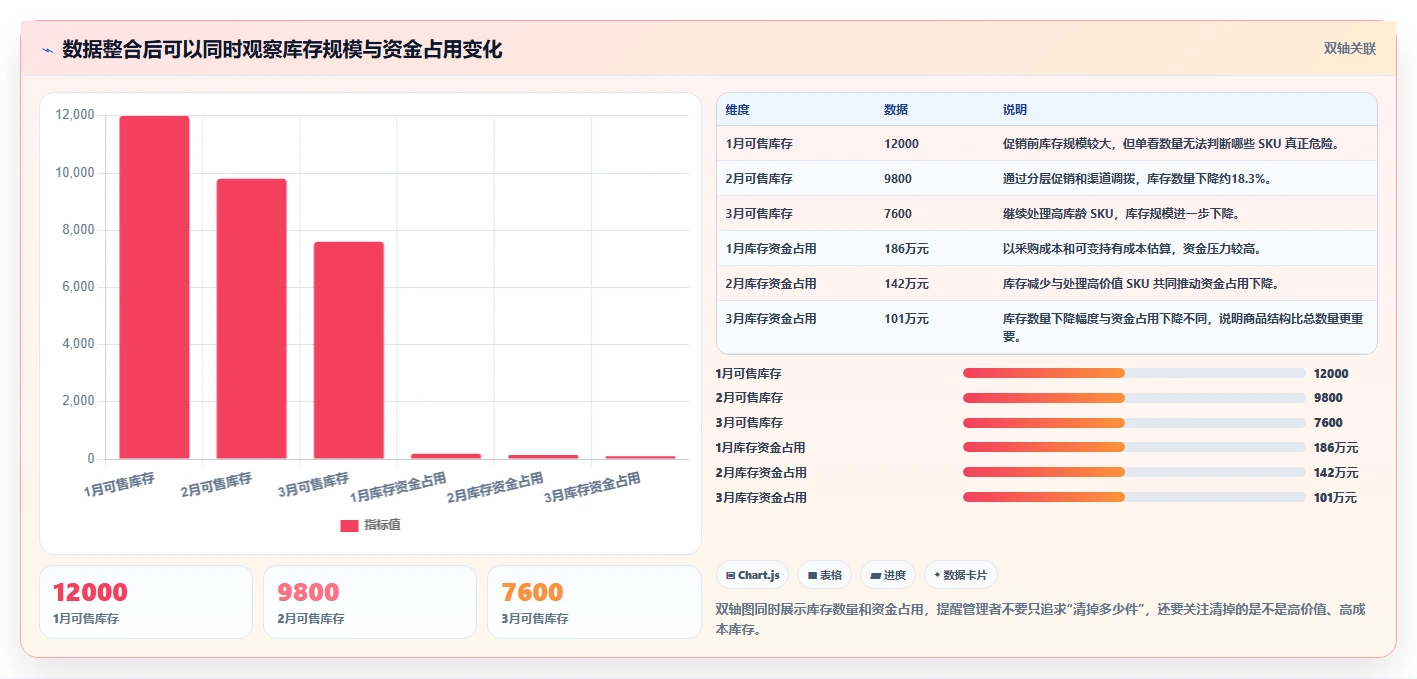The image size is (1417, 679).
Task: Click the table row label 3月库存资金占用
Action: [x=771, y=319]
